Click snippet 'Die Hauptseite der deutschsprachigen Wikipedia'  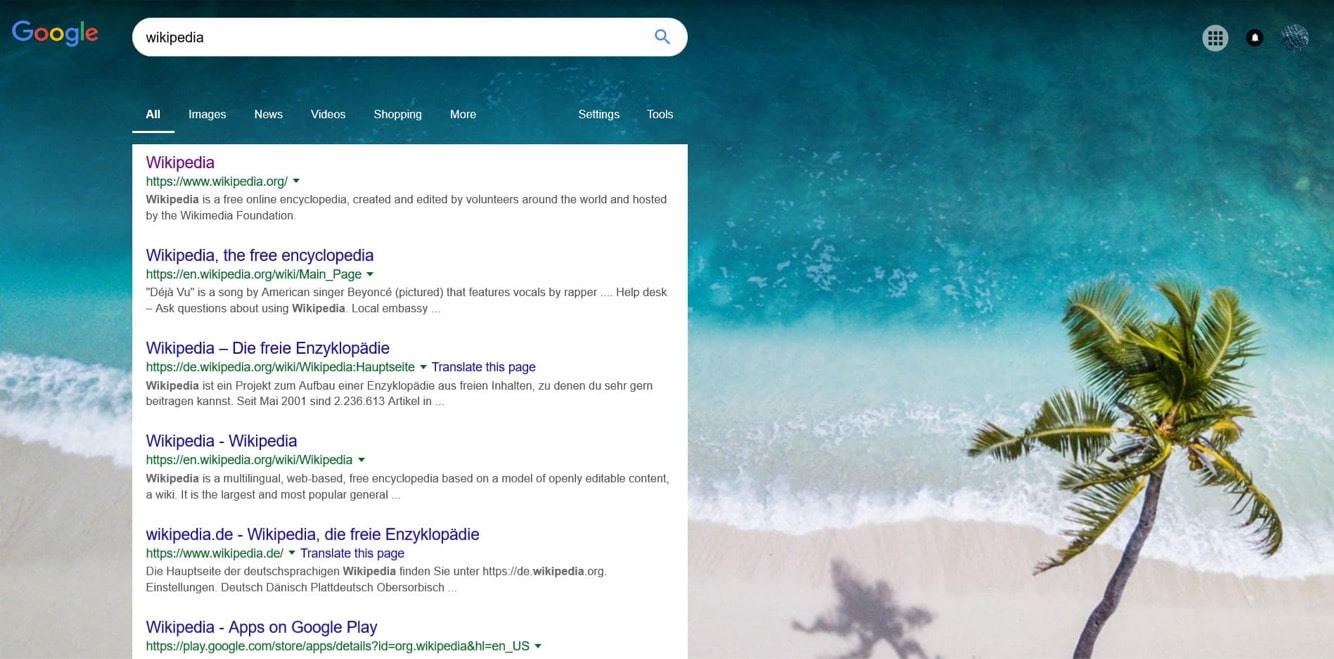376,579
